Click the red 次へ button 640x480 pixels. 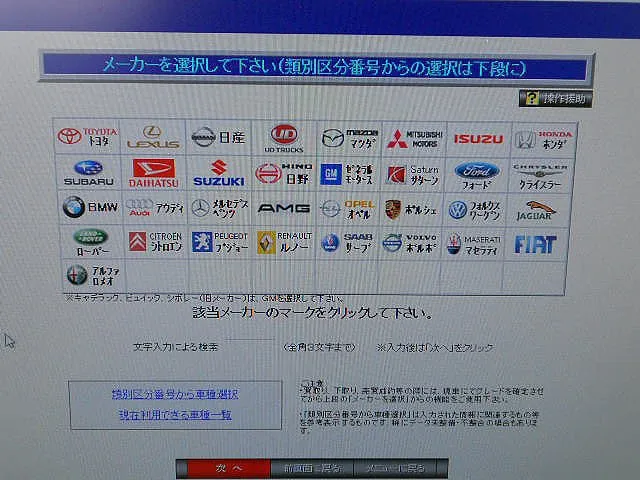pyautogui.click(x=229, y=469)
